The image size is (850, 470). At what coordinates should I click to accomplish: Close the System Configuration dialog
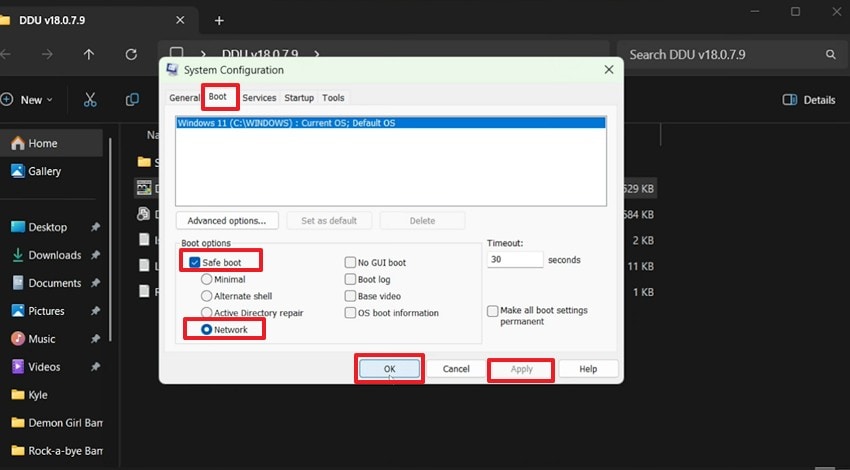click(x=609, y=70)
